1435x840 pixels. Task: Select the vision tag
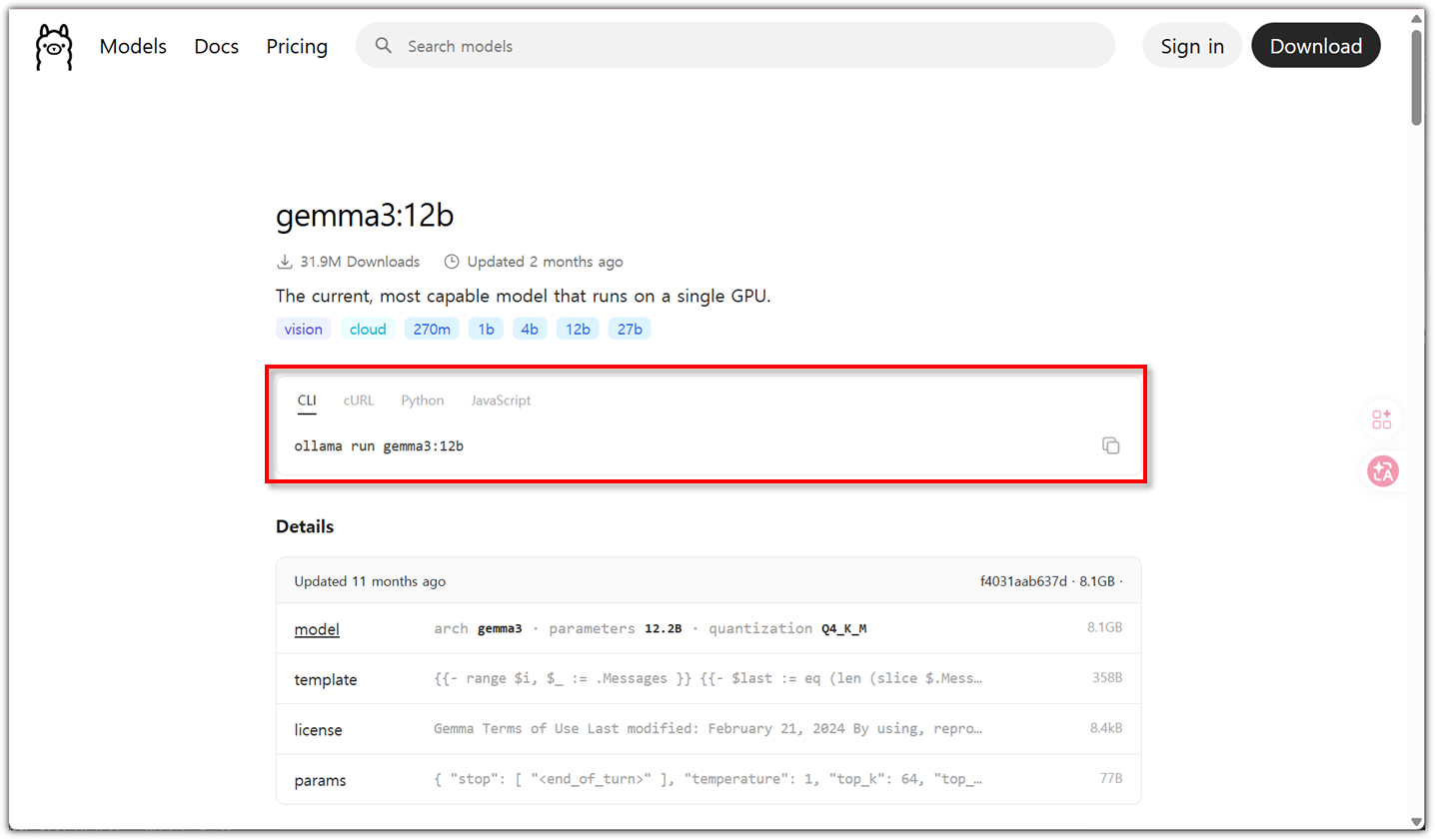pyautogui.click(x=303, y=329)
